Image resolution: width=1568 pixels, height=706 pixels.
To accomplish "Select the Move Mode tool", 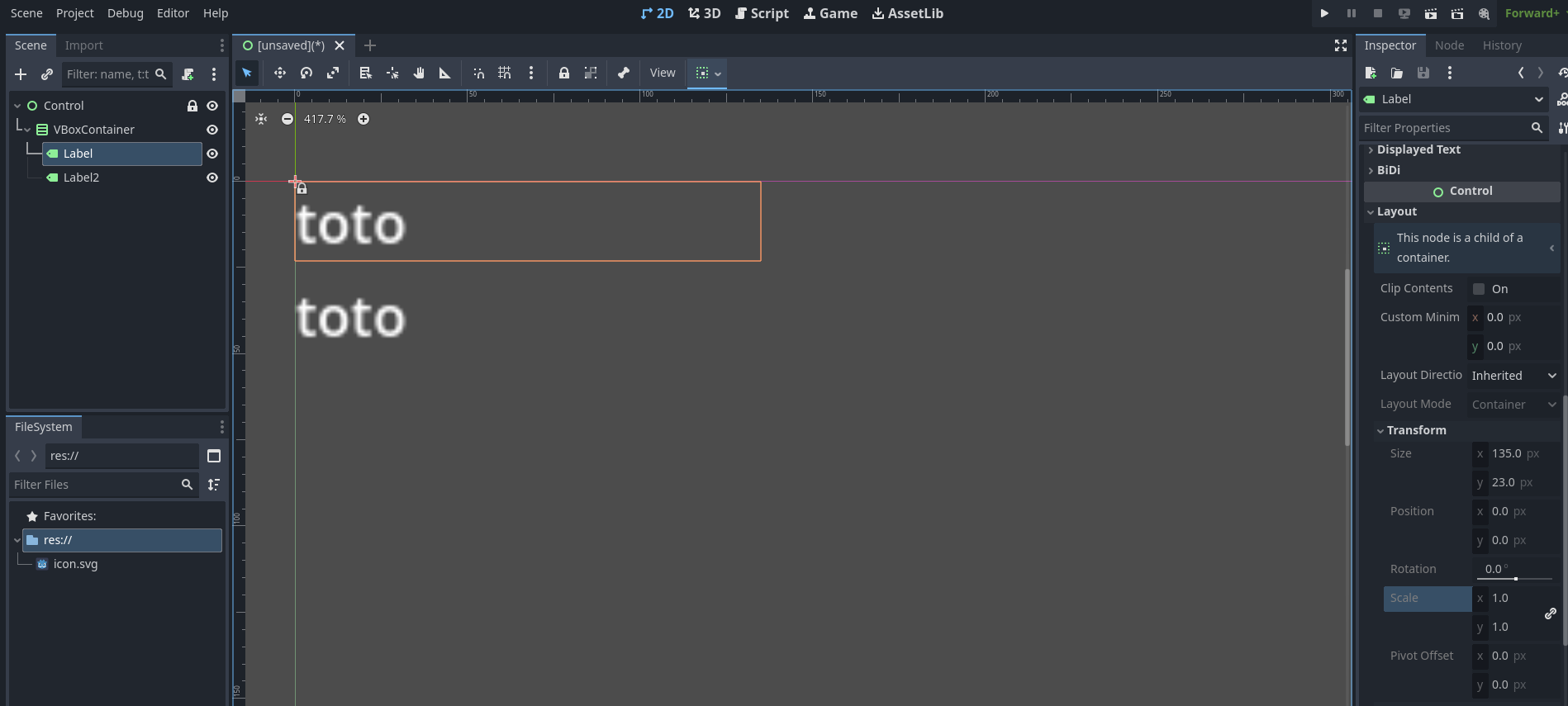I will [280, 73].
